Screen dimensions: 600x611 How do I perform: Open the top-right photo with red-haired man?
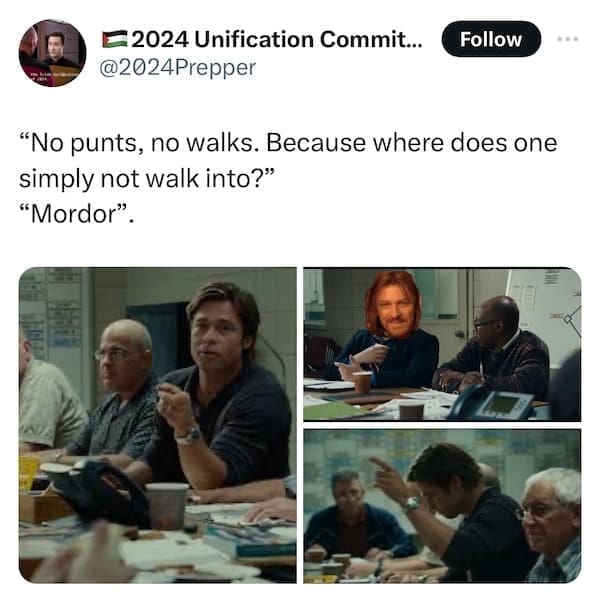[x=442, y=344]
